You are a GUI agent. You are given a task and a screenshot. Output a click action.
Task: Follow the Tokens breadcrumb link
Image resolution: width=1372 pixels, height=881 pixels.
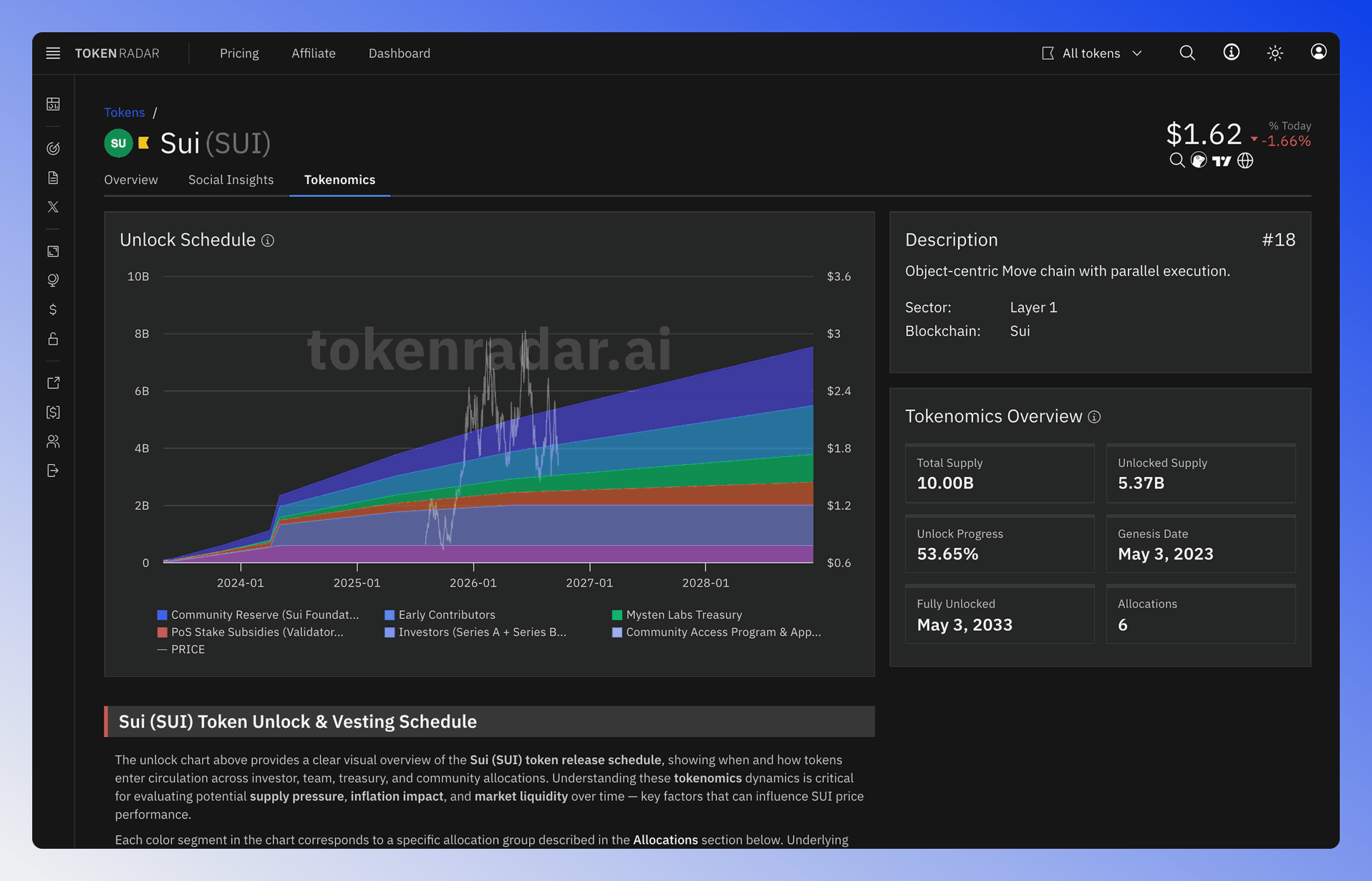tap(125, 112)
